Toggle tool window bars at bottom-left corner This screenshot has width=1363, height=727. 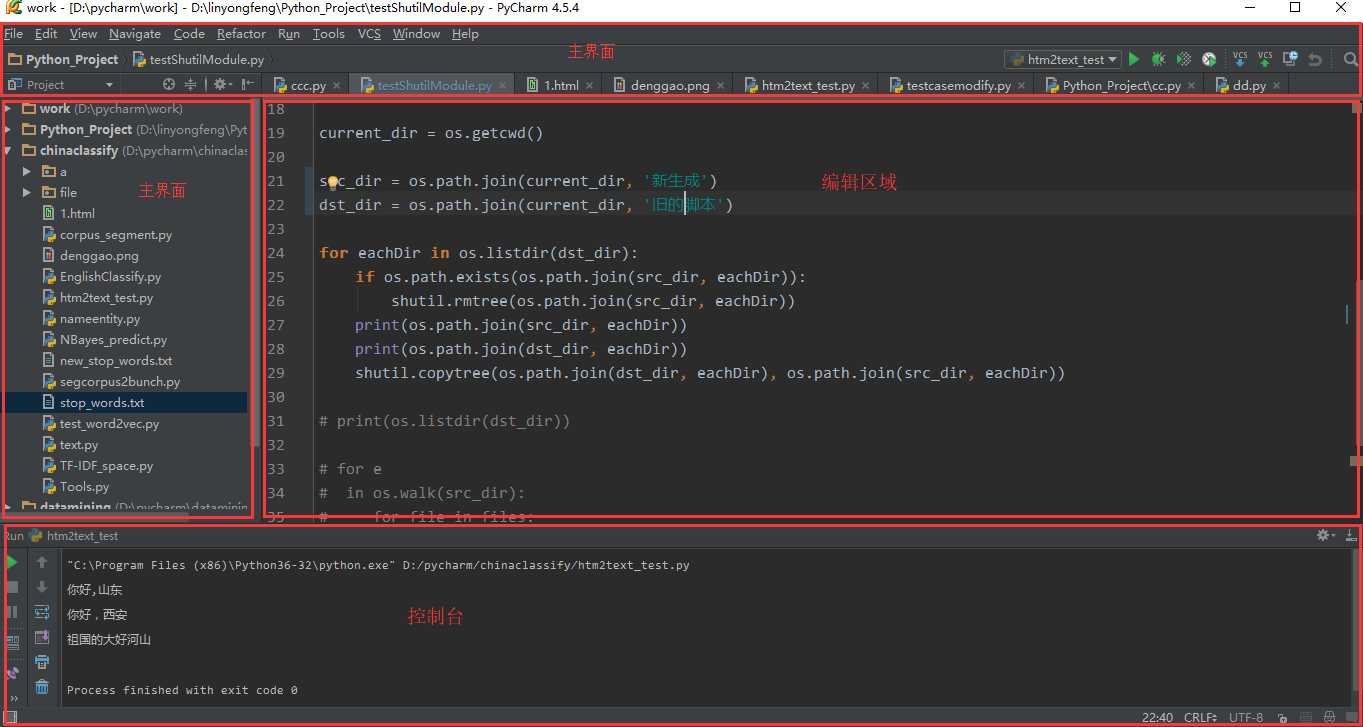10,717
